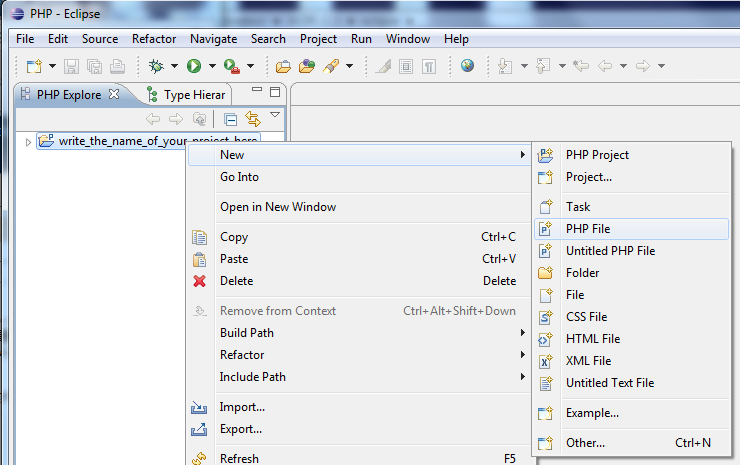740x465 pixels.
Task: Toggle Block Selection mode icon
Action: [406, 66]
